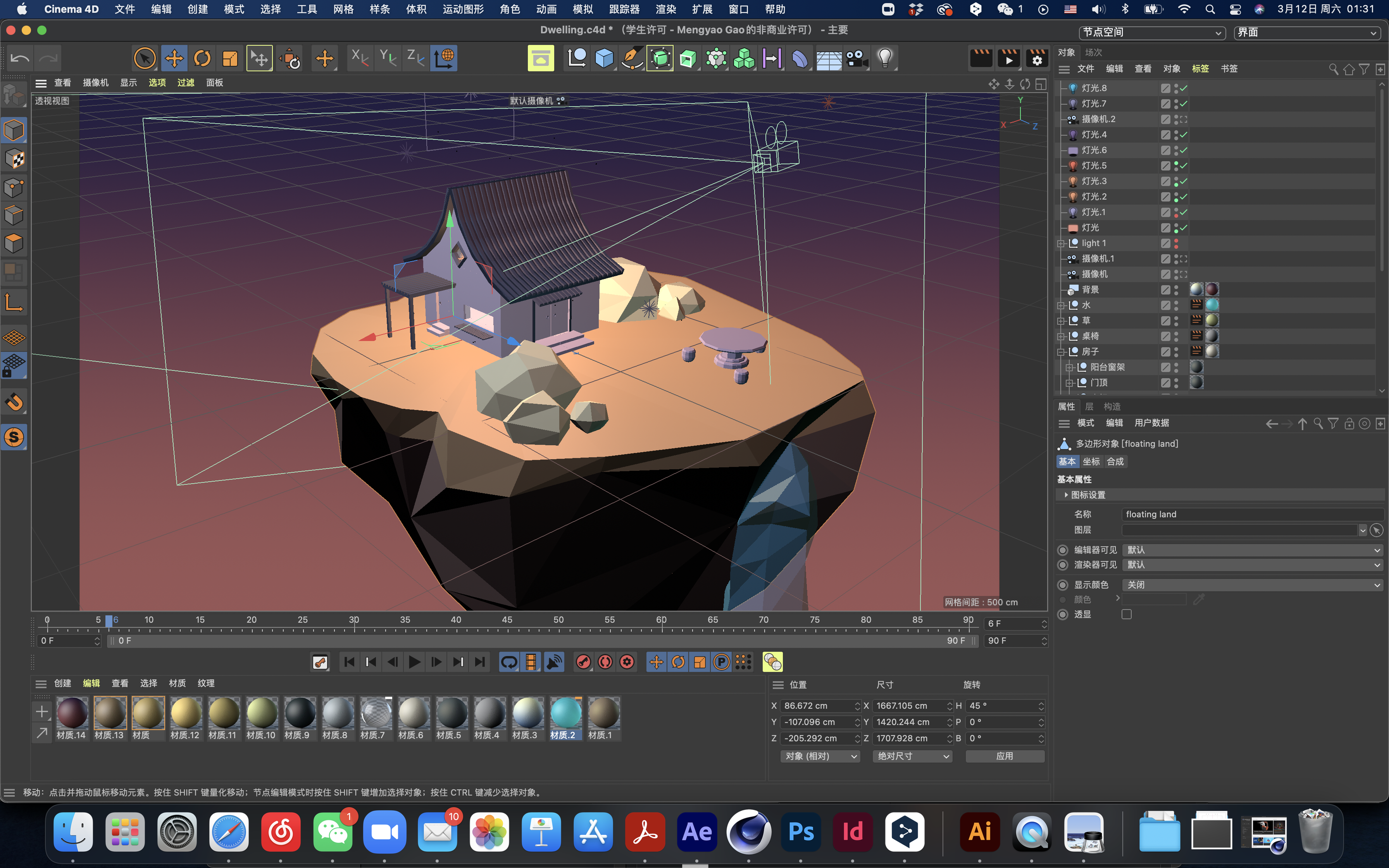The width and height of the screenshot is (1389, 868).
Task: Add a light using lightbulb icon
Action: coord(884,58)
